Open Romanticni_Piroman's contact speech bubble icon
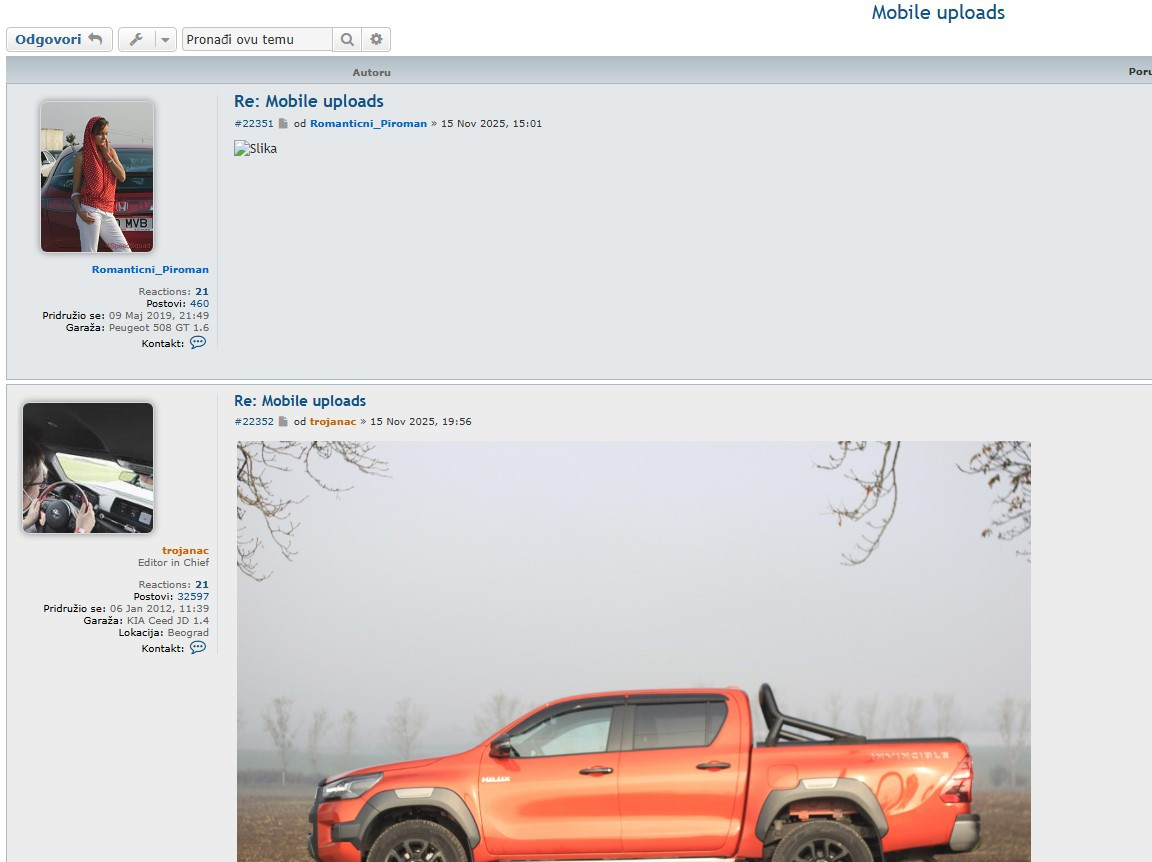Viewport: 1152px width, 862px height. coord(198,342)
